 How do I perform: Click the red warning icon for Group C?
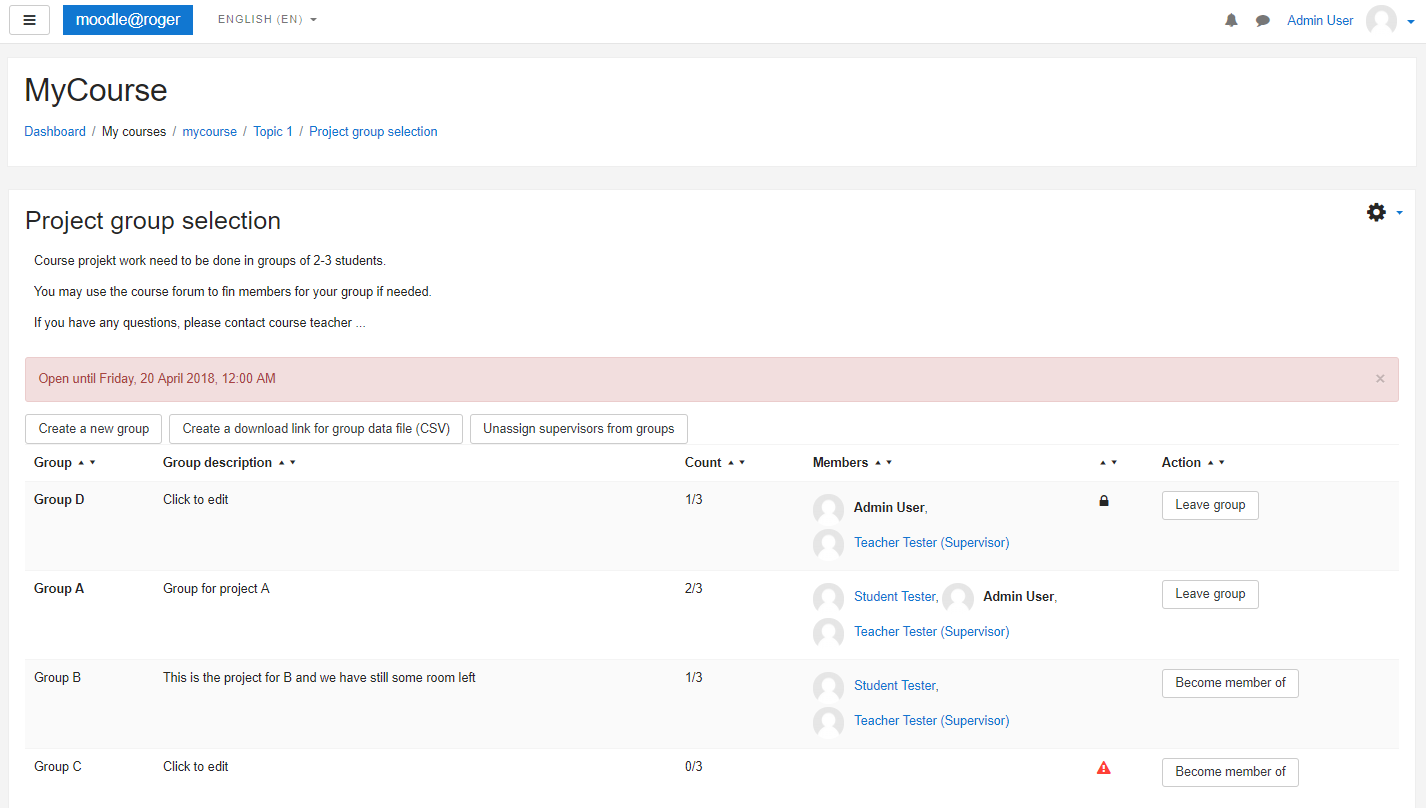pos(1104,768)
